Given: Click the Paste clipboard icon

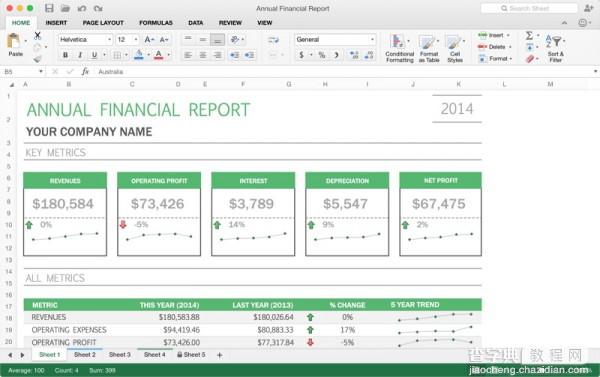Looking at the screenshot, I should pos(14,41).
